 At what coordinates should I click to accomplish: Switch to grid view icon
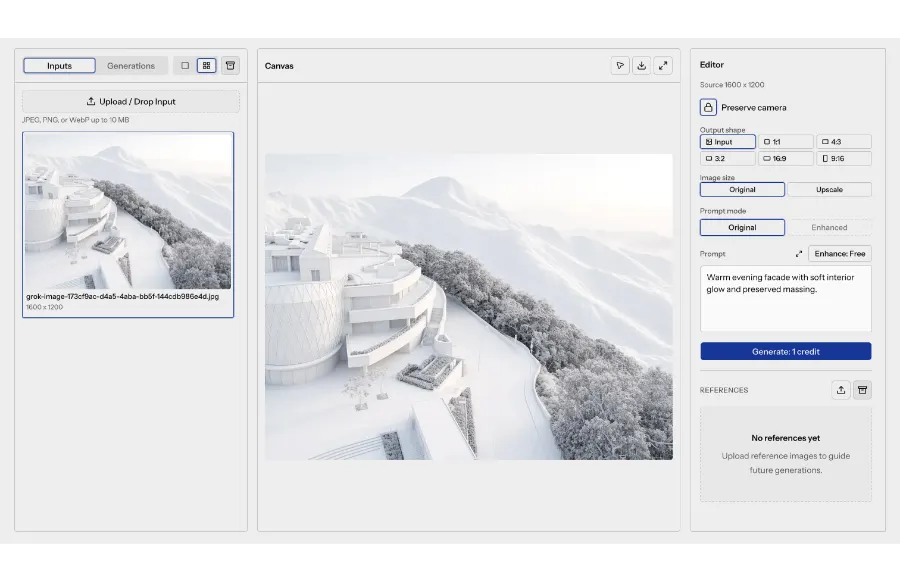207,65
